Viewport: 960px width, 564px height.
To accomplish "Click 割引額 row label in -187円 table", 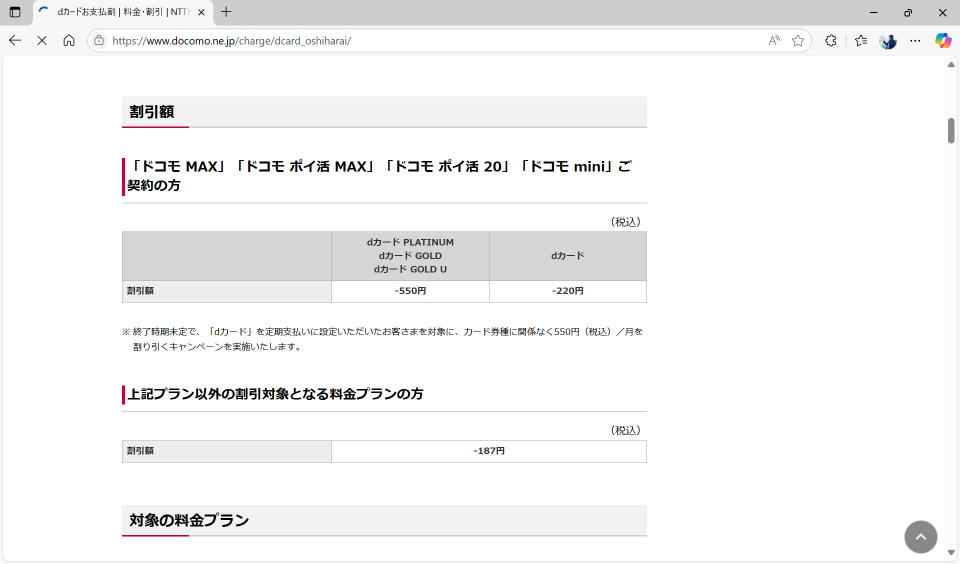I will coord(227,451).
